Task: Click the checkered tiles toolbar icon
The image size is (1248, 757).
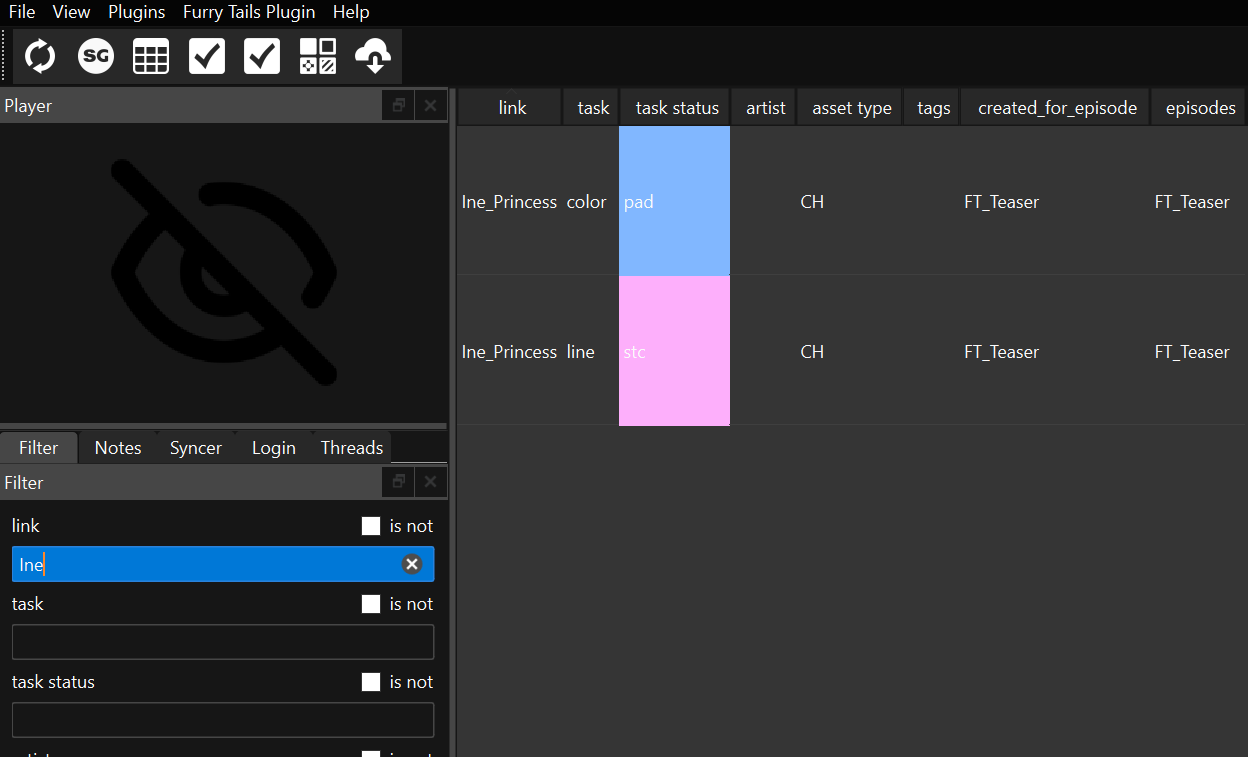Action: point(318,56)
